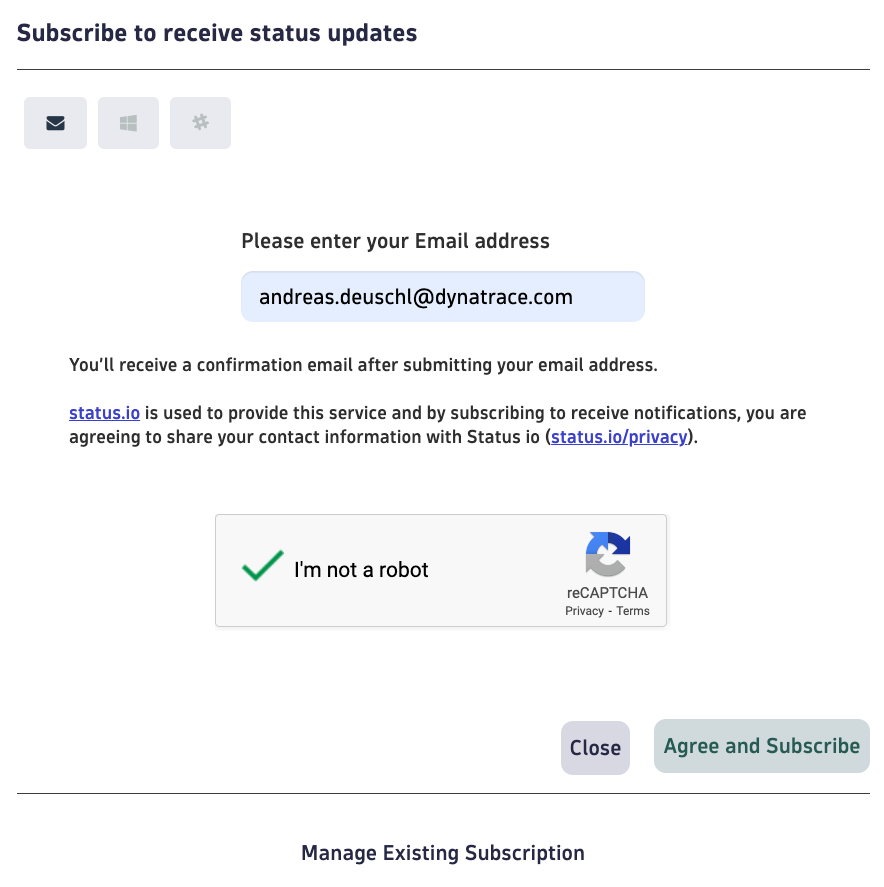Click the Close button
This screenshot has height=887, width=884.
(x=595, y=747)
